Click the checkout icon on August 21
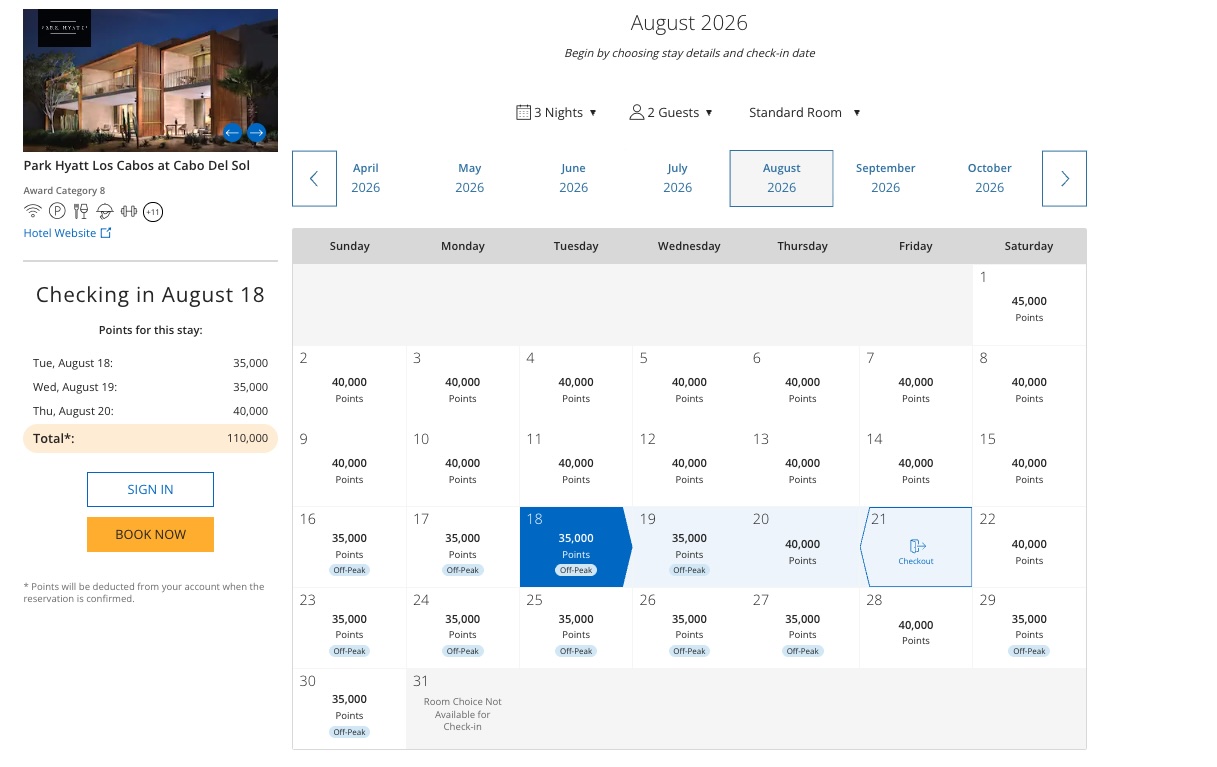1217x767 pixels. 917,546
